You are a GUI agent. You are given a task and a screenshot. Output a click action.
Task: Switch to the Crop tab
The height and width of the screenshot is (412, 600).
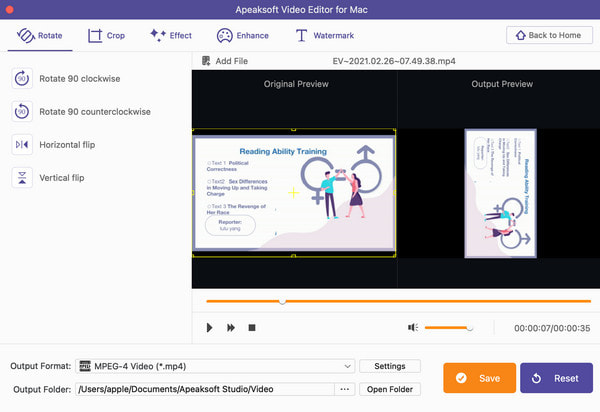click(x=106, y=36)
